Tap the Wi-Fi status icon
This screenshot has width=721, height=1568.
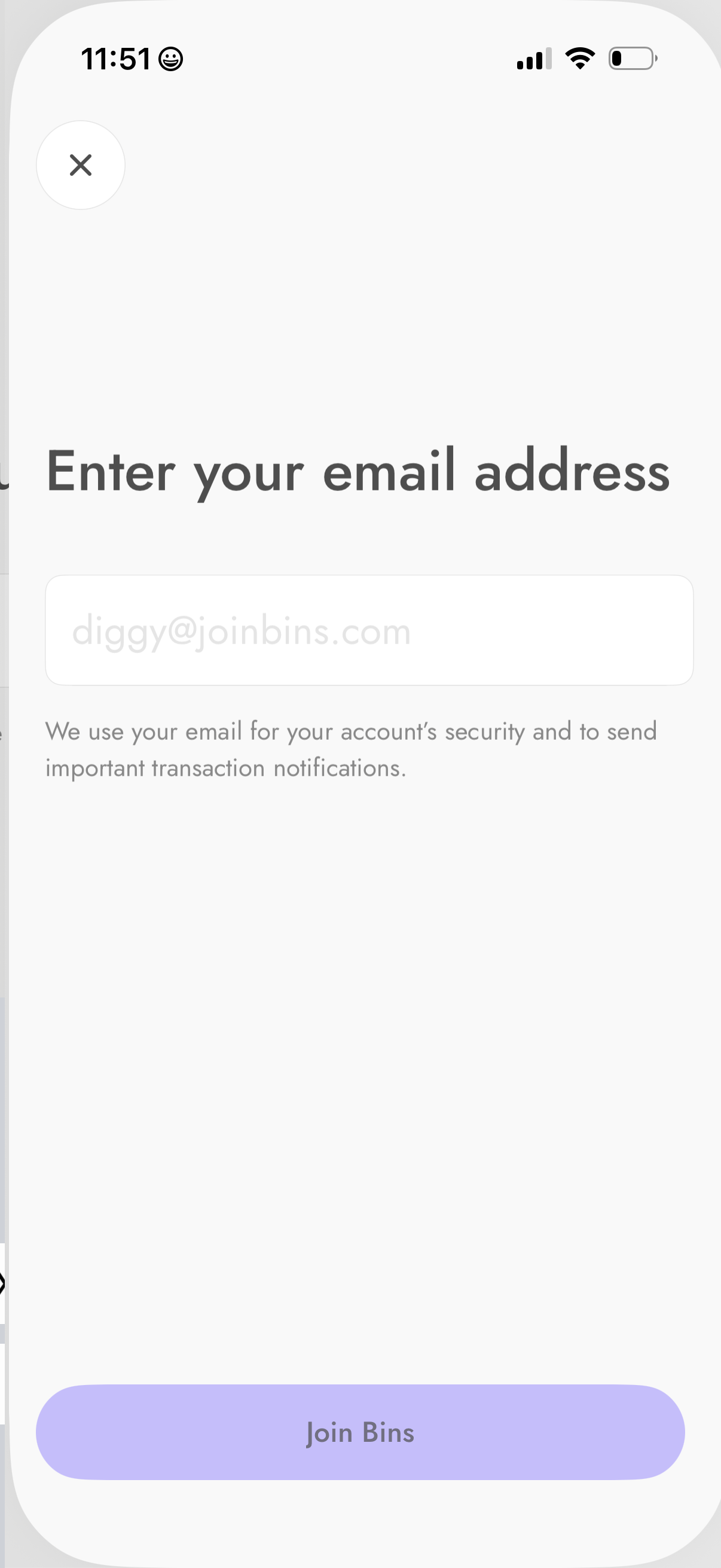point(580,59)
